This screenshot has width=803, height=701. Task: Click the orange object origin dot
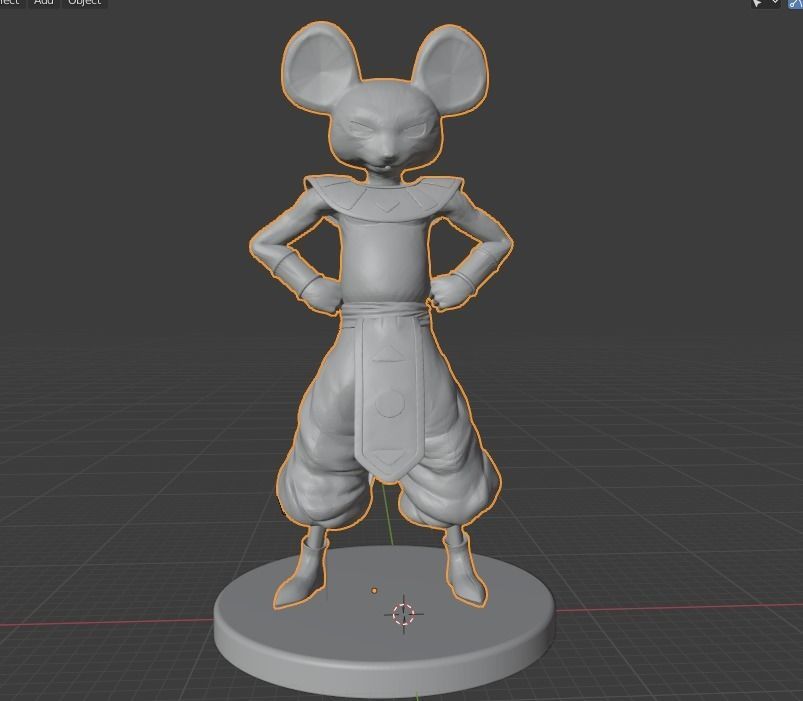point(374,590)
